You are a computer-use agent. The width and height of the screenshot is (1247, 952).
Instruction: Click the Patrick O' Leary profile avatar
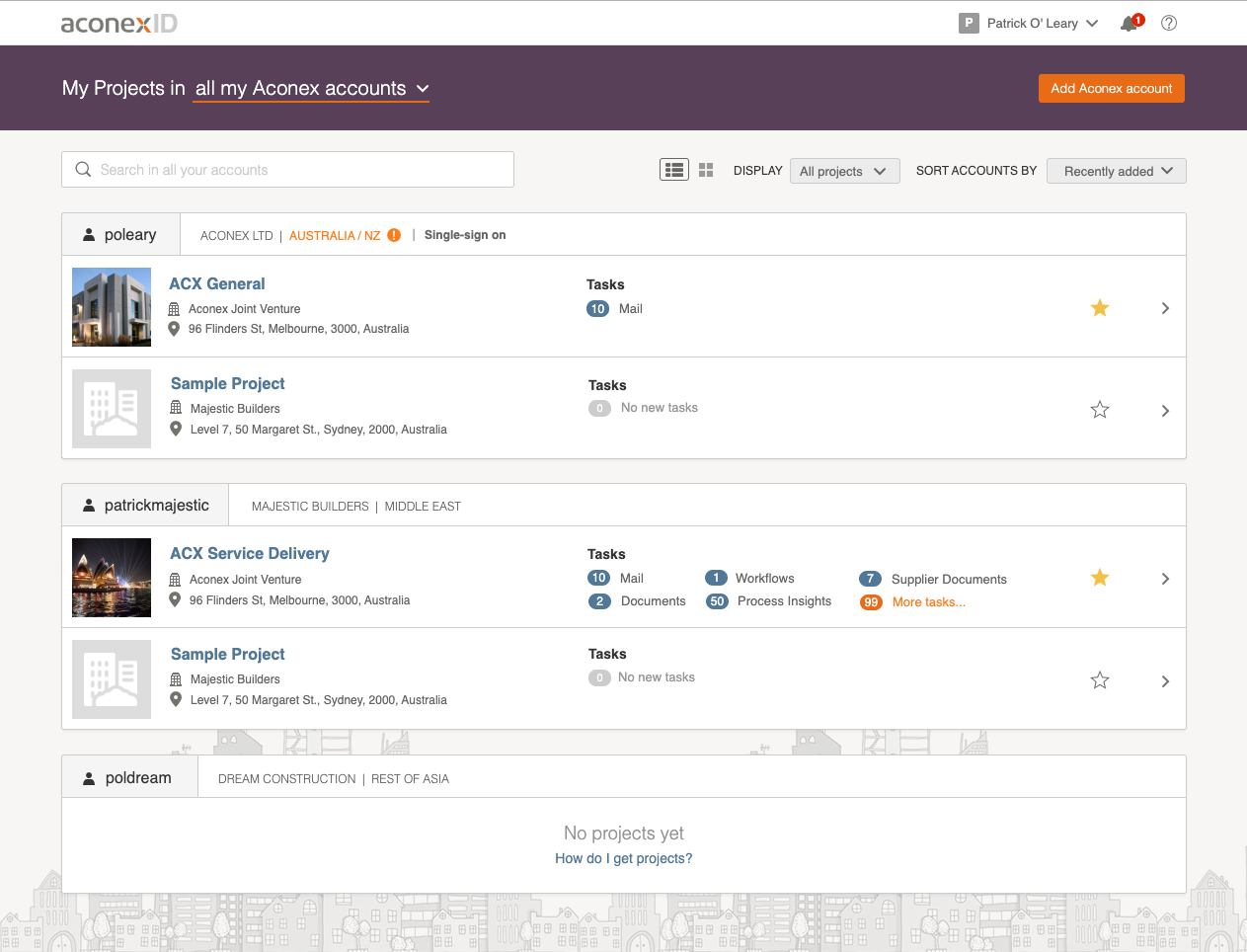969,23
